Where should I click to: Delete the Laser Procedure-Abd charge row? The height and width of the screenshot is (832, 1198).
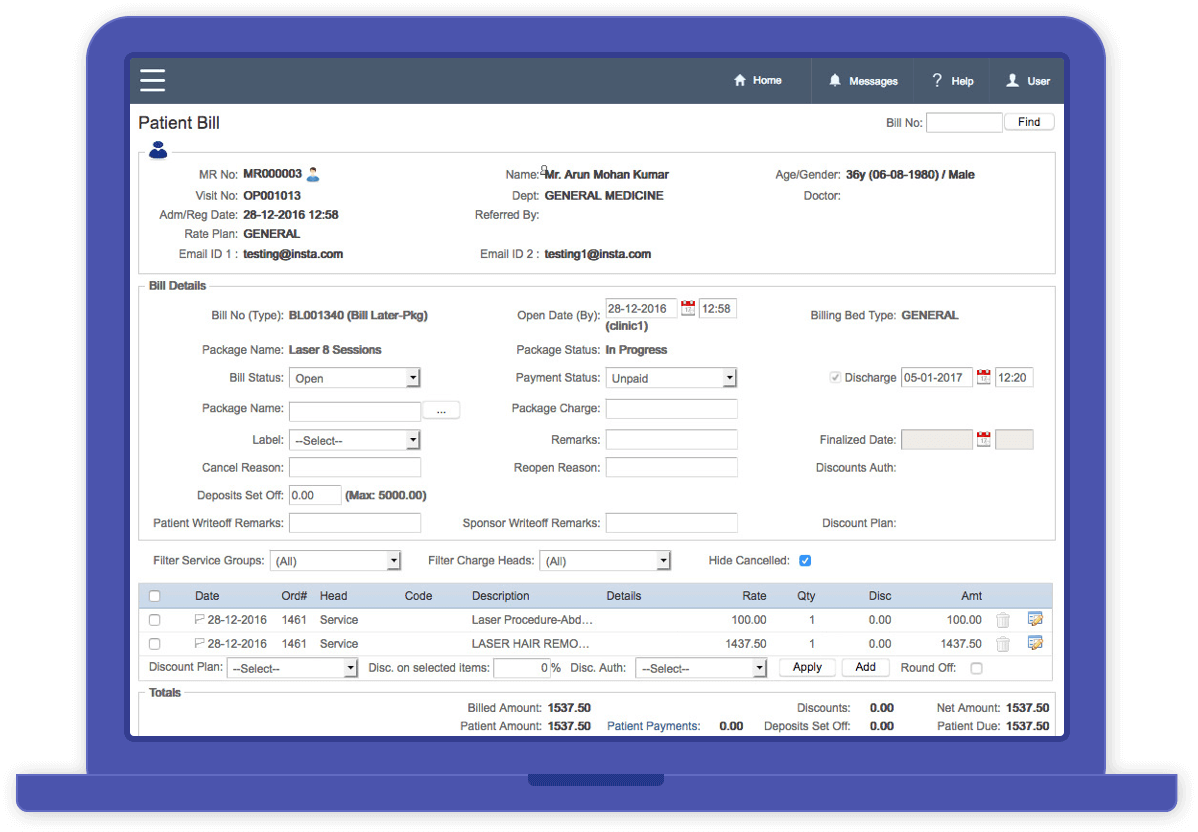pos(1003,620)
